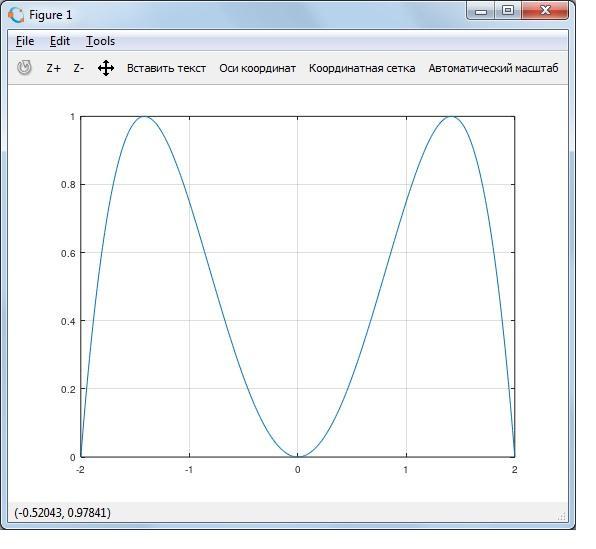Click the coordinates readout in status bar

point(62,513)
